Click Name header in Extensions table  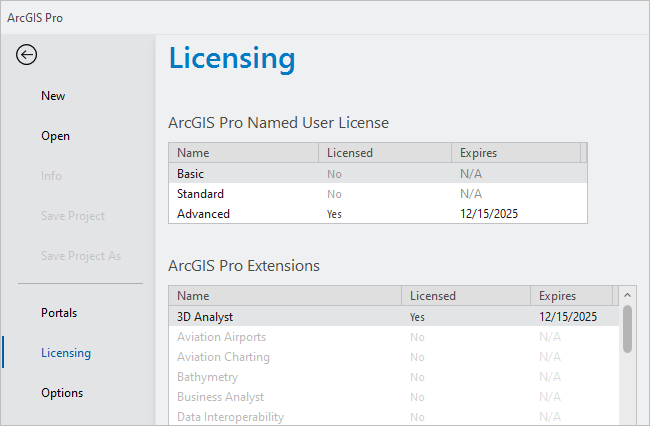pyautogui.click(x=285, y=296)
